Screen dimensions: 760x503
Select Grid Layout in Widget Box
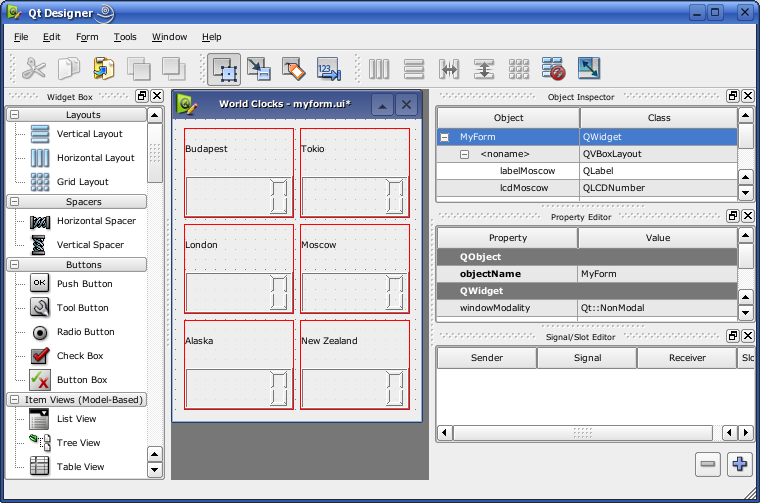click(x=70, y=182)
